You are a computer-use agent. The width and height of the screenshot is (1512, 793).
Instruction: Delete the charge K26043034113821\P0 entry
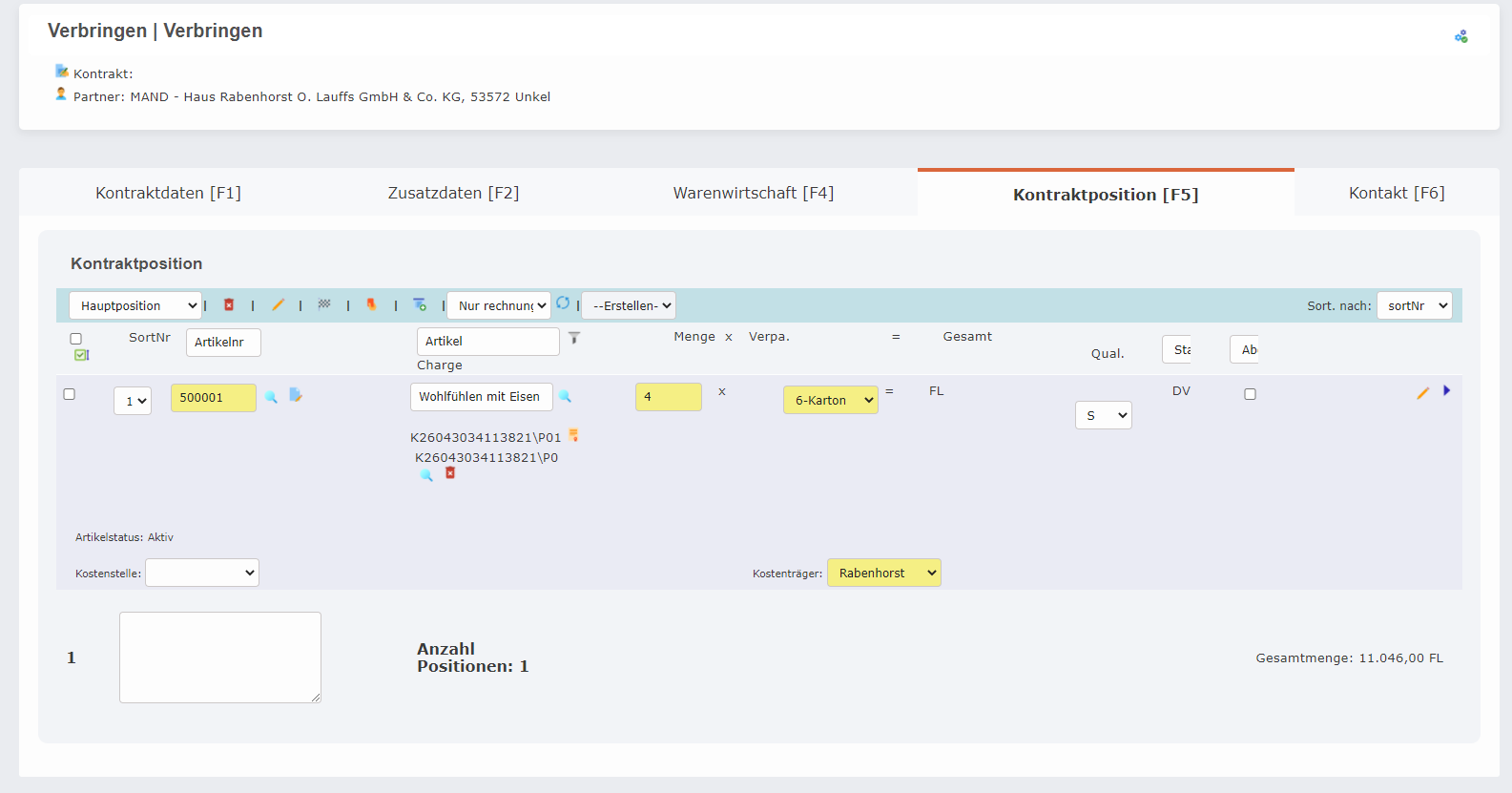pos(450,473)
